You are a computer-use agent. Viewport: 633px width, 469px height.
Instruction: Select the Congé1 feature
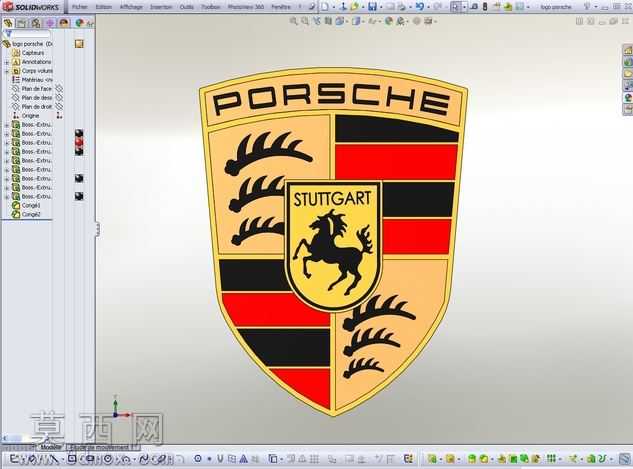tap(31, 205)
